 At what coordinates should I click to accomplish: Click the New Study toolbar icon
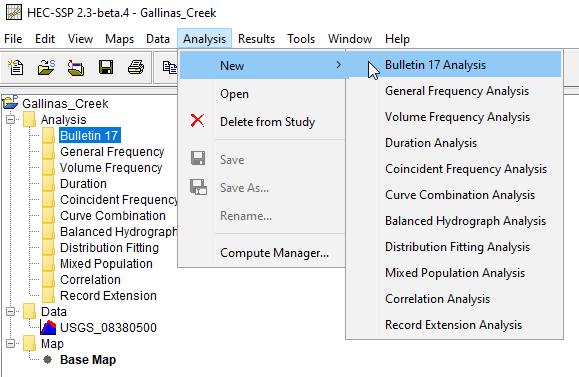click(16, 68)
